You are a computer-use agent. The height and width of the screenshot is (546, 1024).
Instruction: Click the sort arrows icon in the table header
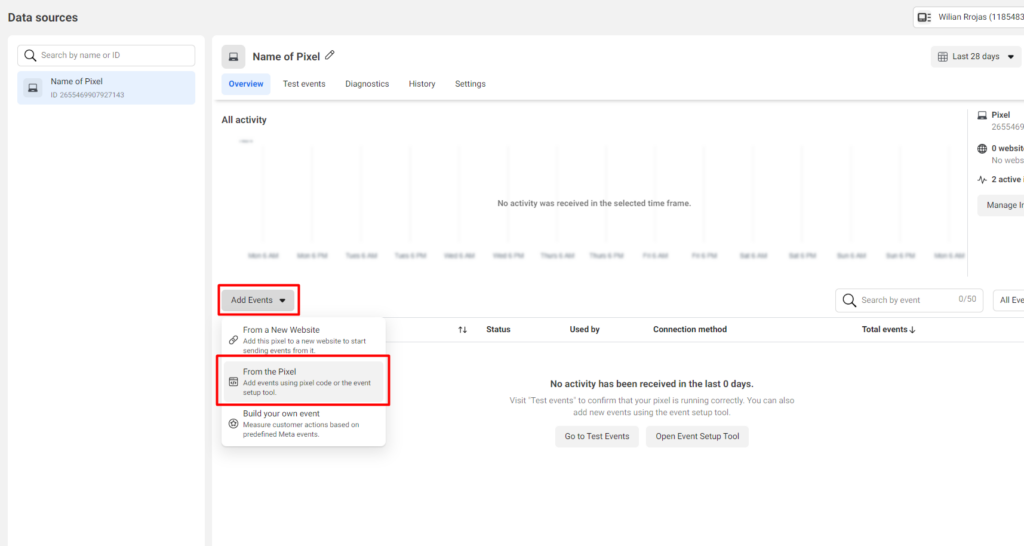[x=462, y=330]
